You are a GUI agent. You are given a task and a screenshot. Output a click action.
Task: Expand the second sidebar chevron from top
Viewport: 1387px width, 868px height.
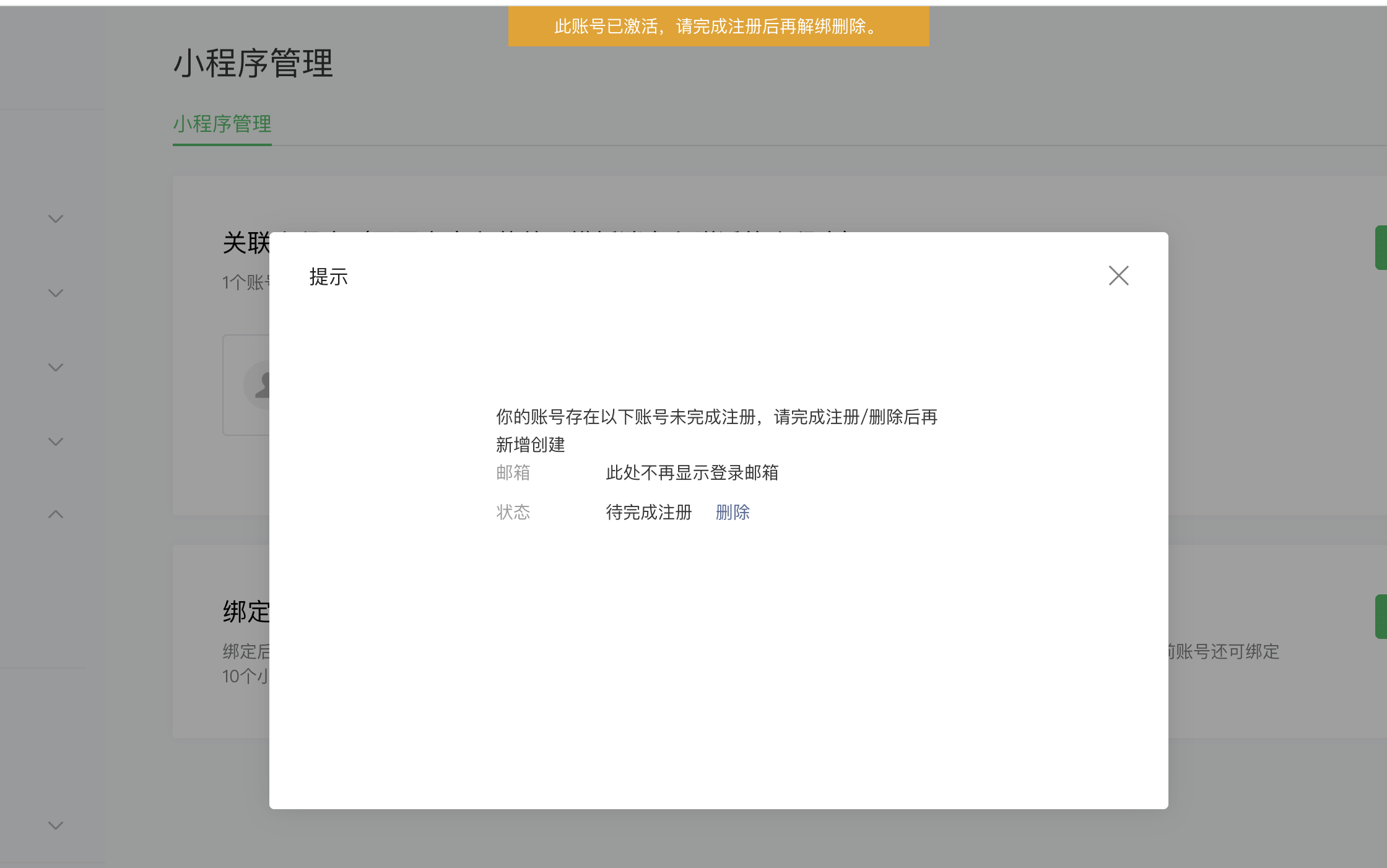(x=56, y=293)
